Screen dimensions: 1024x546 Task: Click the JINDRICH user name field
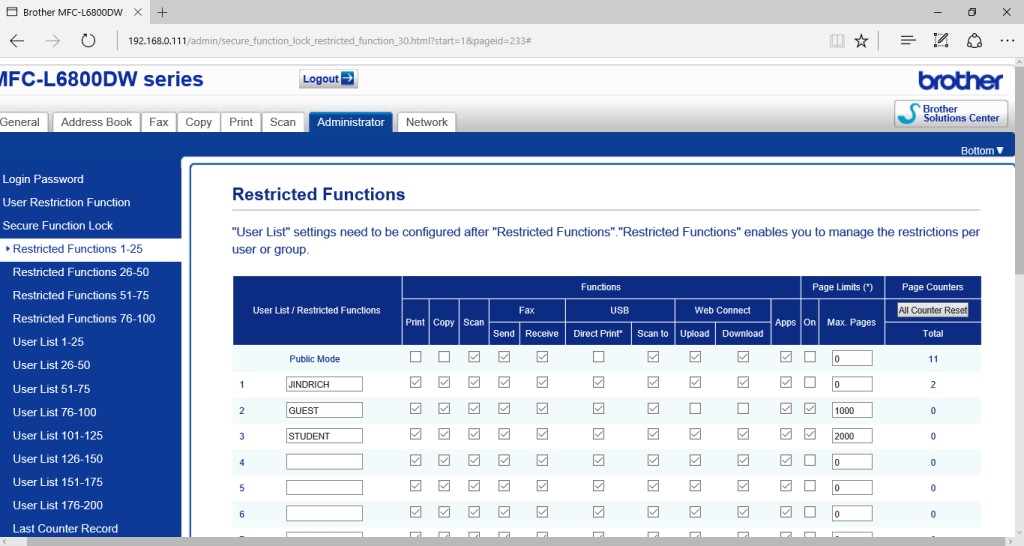(324, 384)
